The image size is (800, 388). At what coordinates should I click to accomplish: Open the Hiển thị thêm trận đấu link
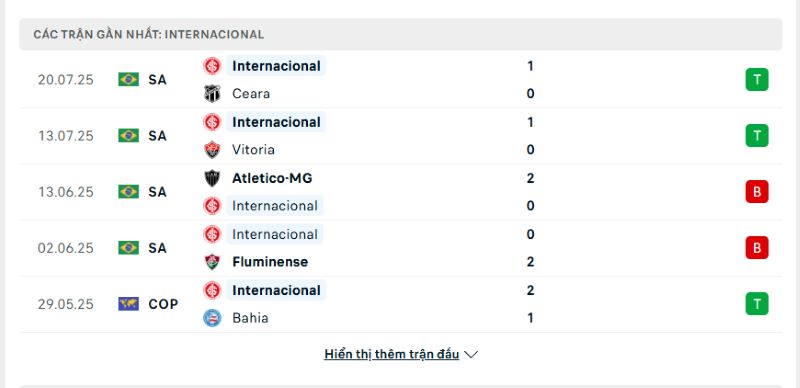coord(391,354)
